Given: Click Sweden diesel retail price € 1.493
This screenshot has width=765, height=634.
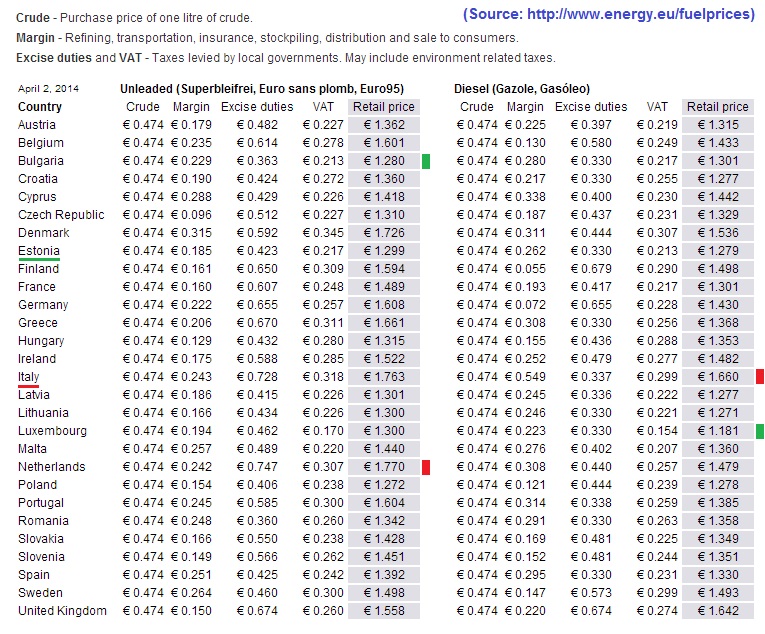Looking at the screenshot, I should pos(718,593).
